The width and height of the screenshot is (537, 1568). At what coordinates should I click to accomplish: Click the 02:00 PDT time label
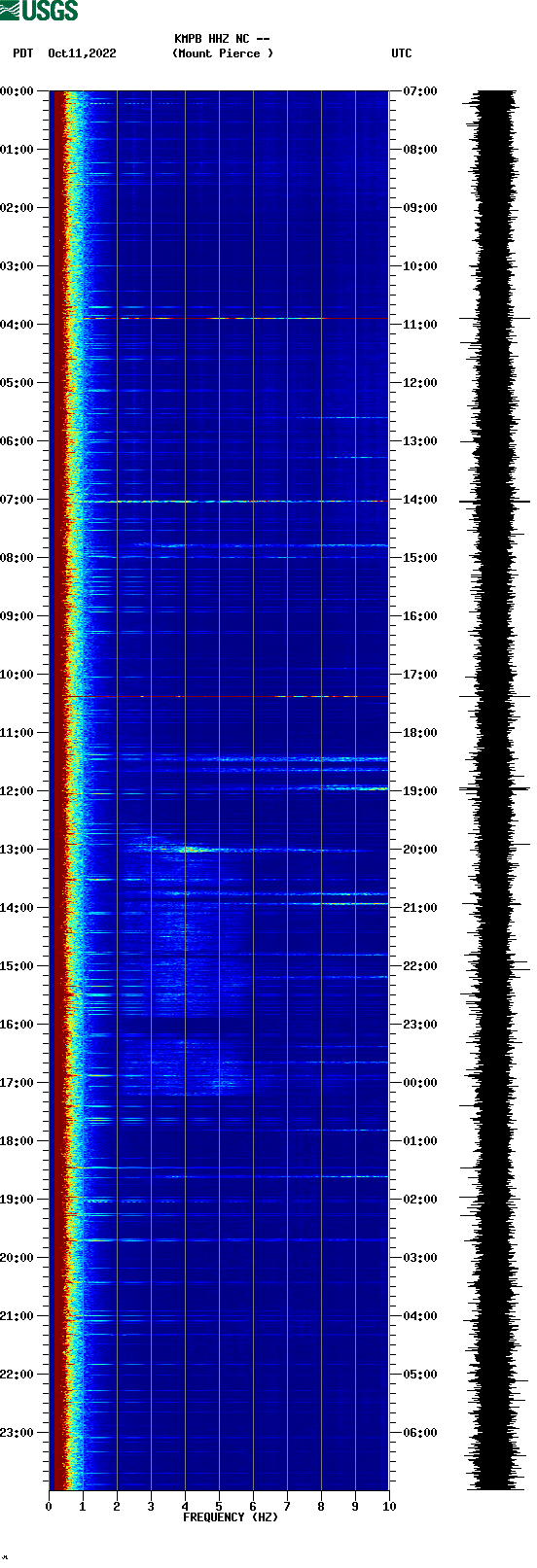pos(17,208)
